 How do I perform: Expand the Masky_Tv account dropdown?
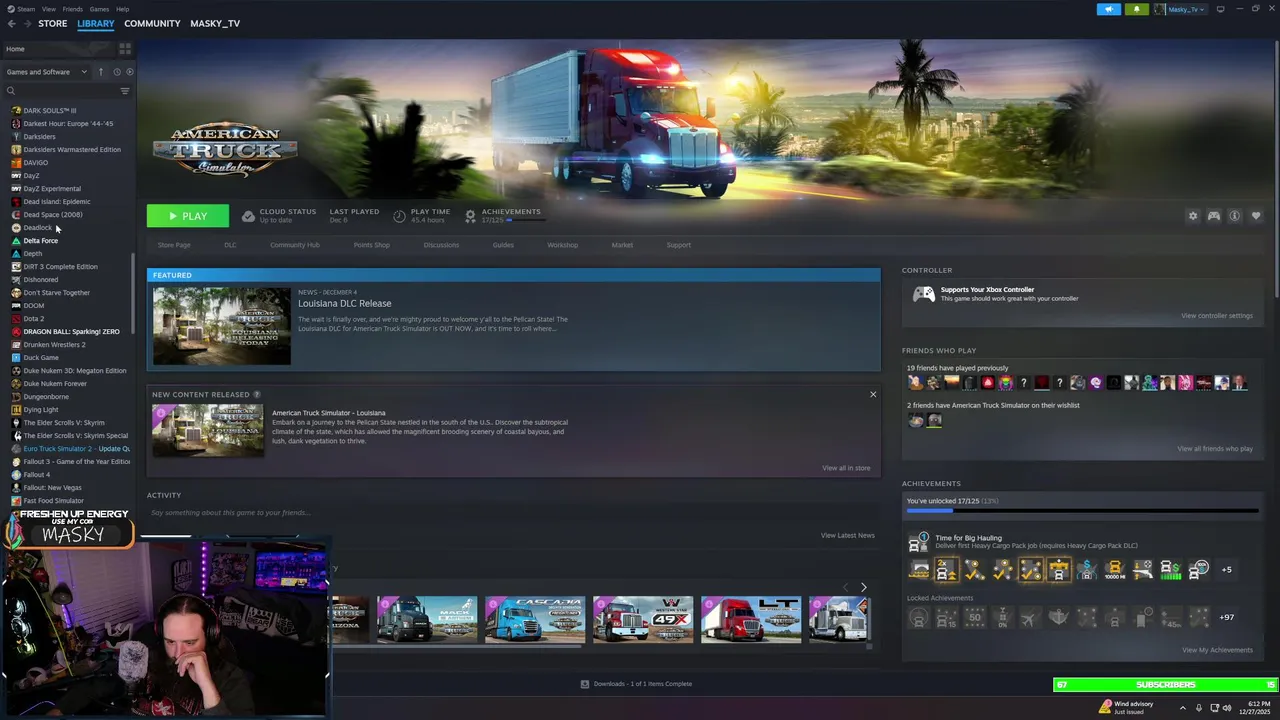pos(1180,9)
